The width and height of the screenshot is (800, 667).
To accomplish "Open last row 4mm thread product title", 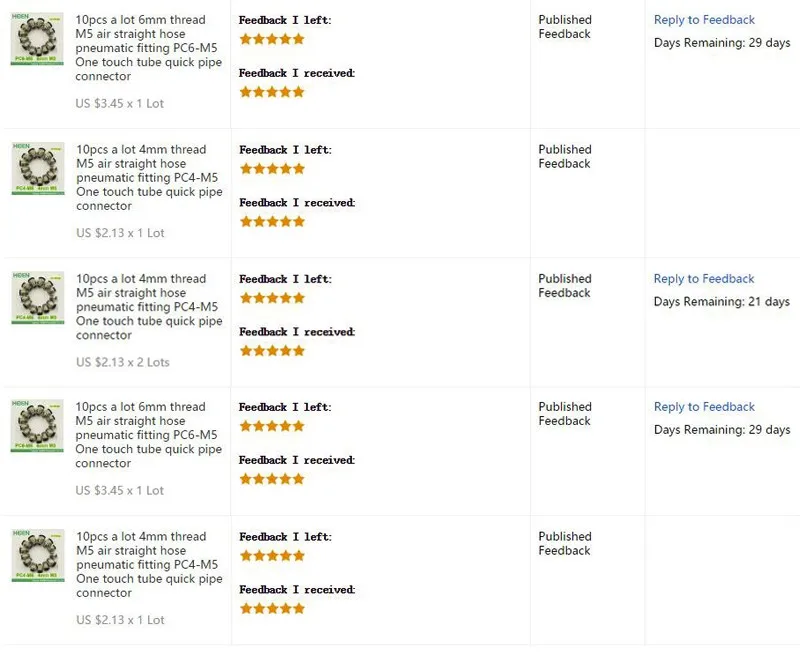I will [x=149, y=564].
